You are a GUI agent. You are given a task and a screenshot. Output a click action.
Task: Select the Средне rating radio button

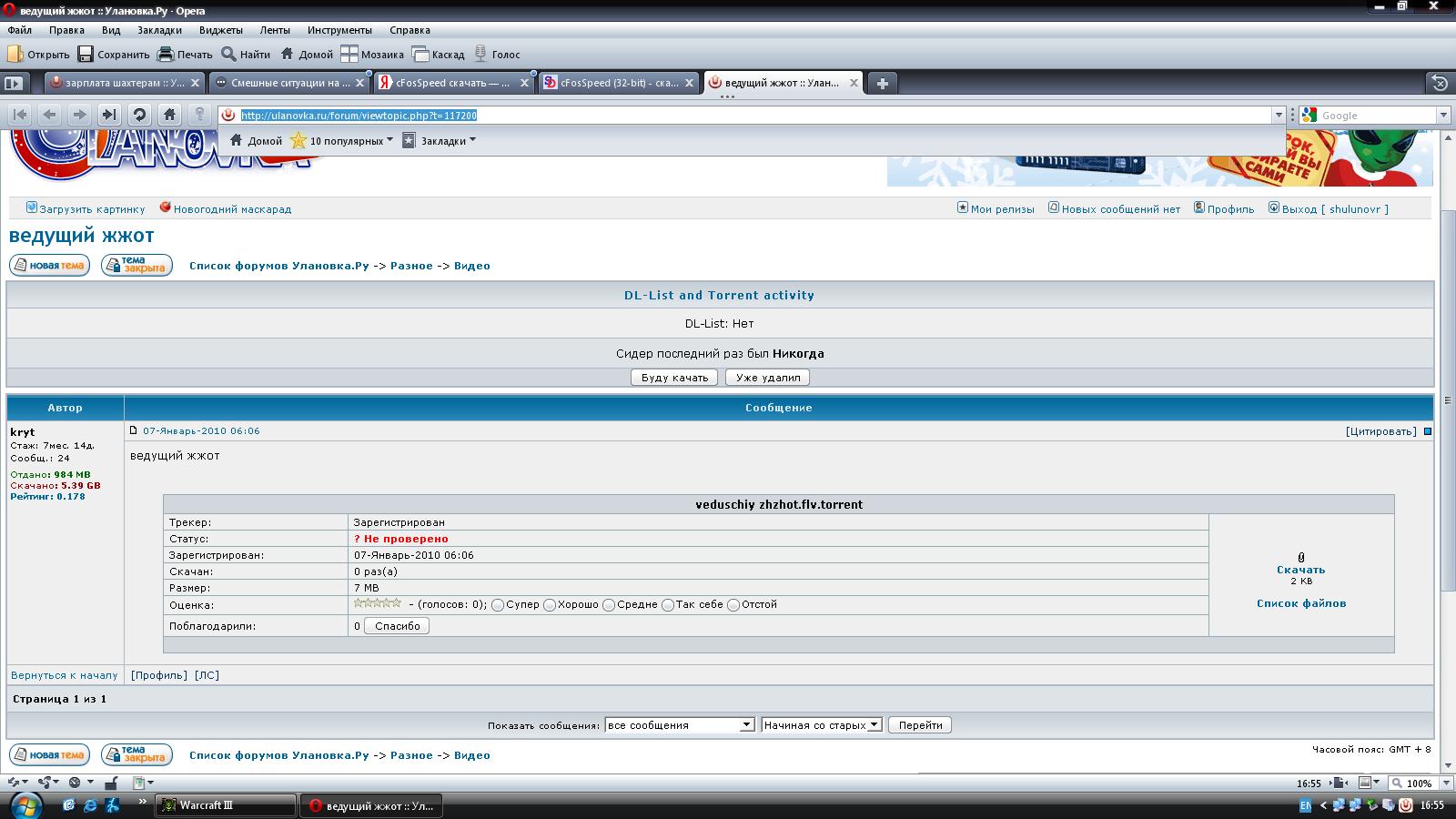tap(609, 605)
